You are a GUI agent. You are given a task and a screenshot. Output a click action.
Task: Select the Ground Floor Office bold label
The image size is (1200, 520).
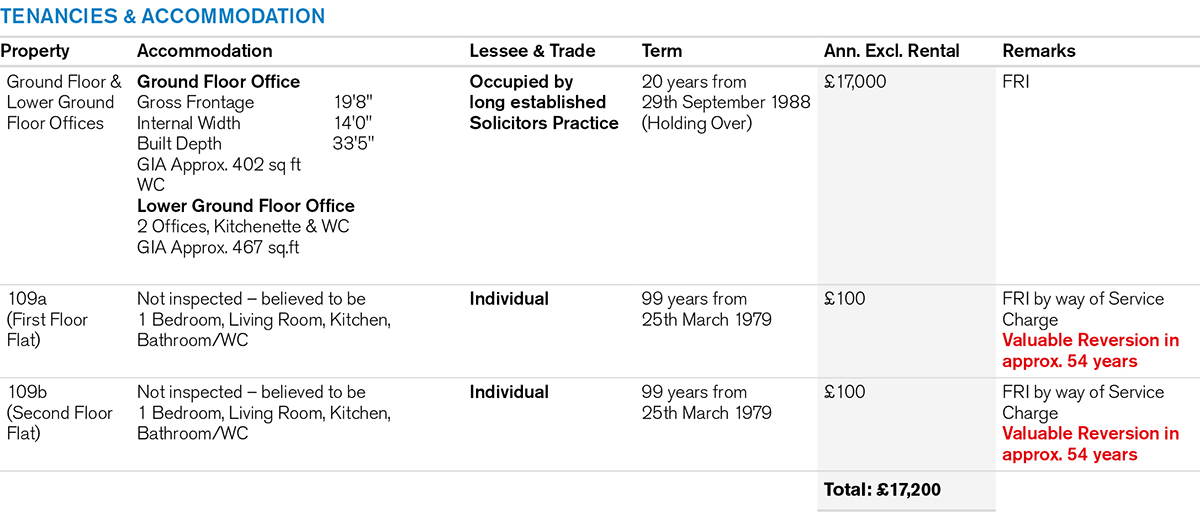pyautogui.click(x=218, y=82)
